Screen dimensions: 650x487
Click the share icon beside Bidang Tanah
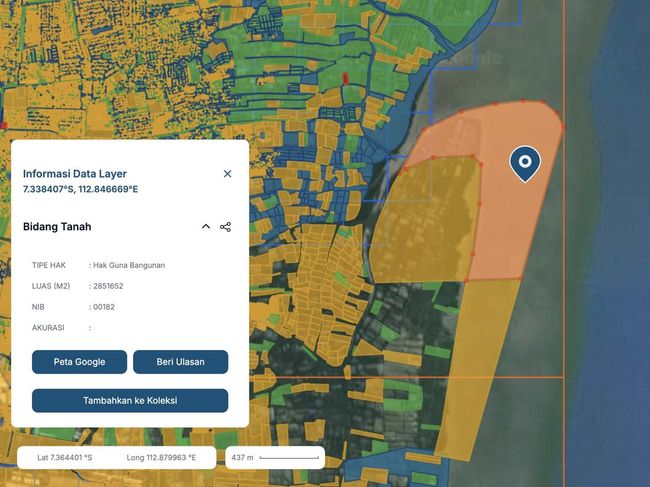(x=225, y=227)
